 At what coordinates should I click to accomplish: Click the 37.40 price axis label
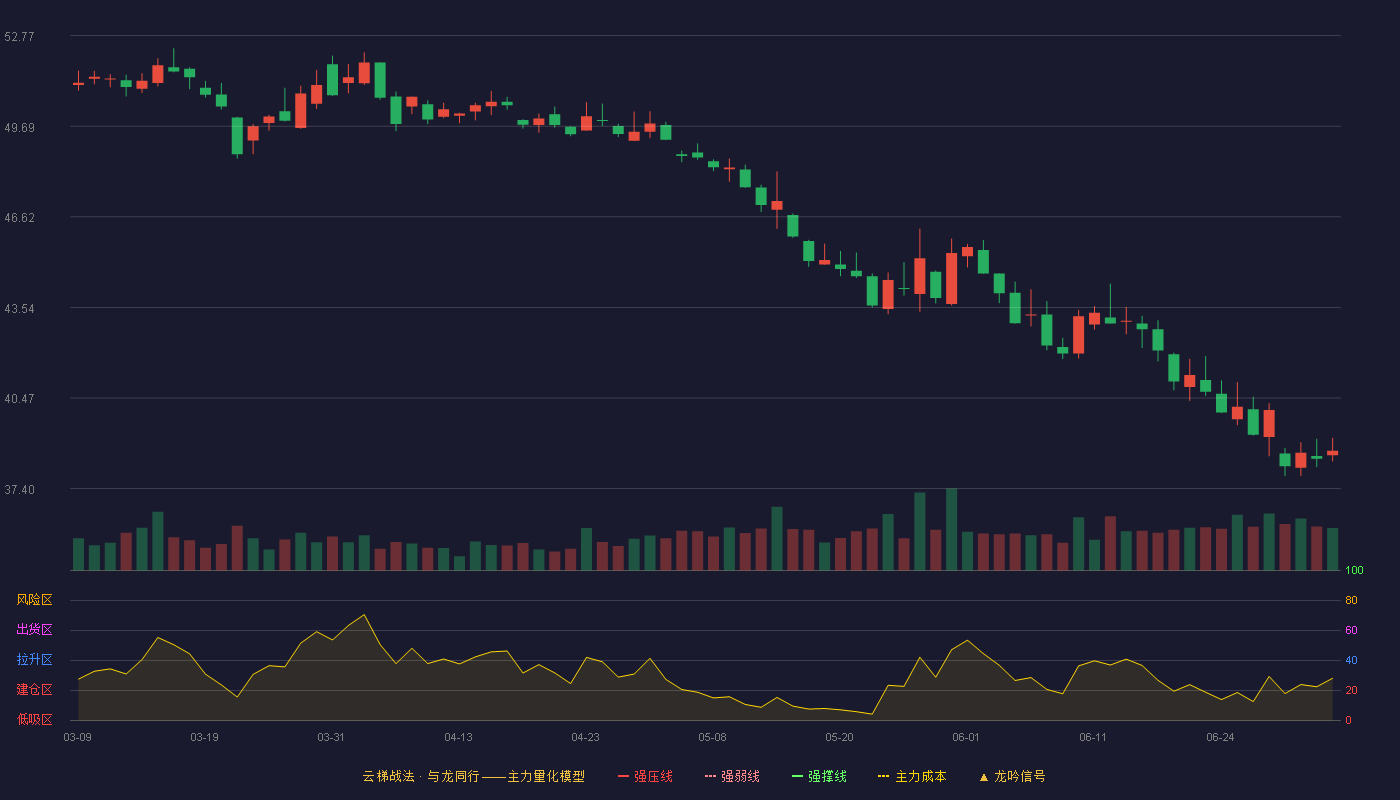click(19, 490)
